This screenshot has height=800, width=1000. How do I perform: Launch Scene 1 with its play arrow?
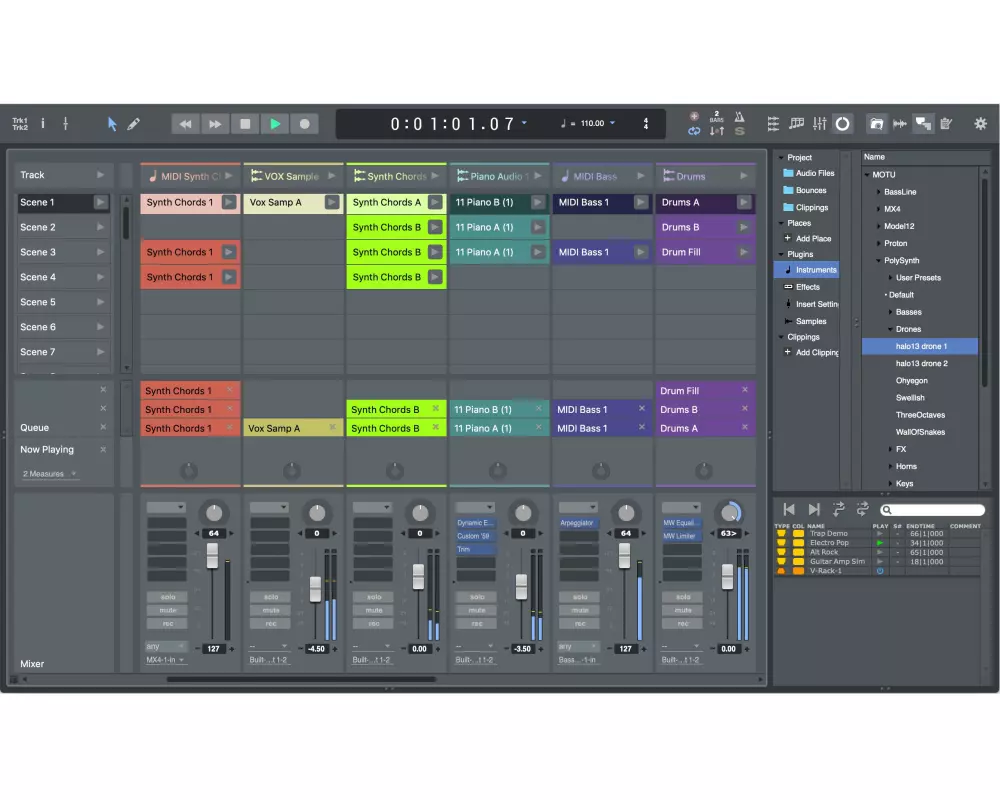pos(100,202)
